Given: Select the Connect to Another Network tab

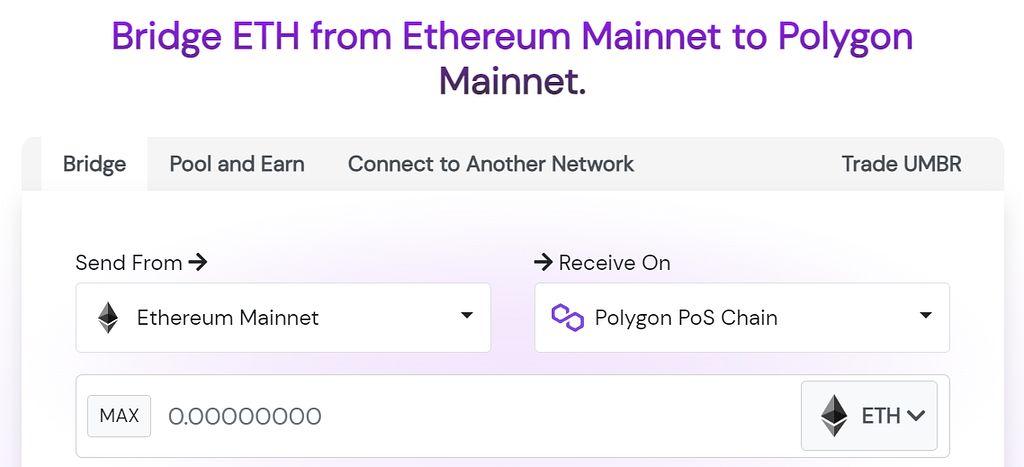Looking at the screenshot, I should [x=491, y=163].
